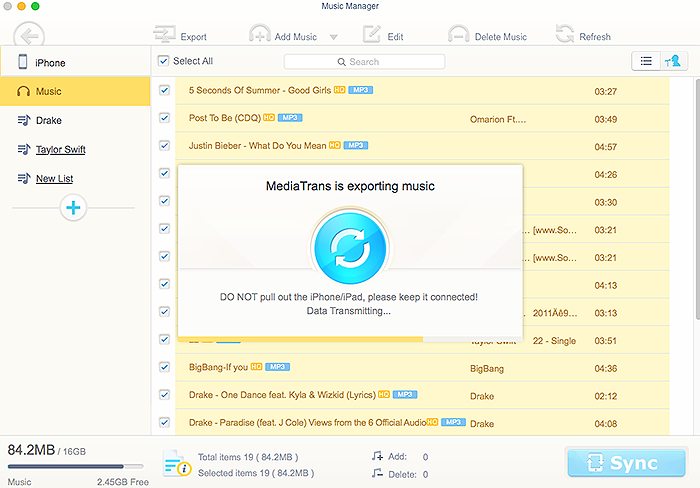Click HD badge on One Dance row
Screen dimensions: 700x488
coord(383,394)
